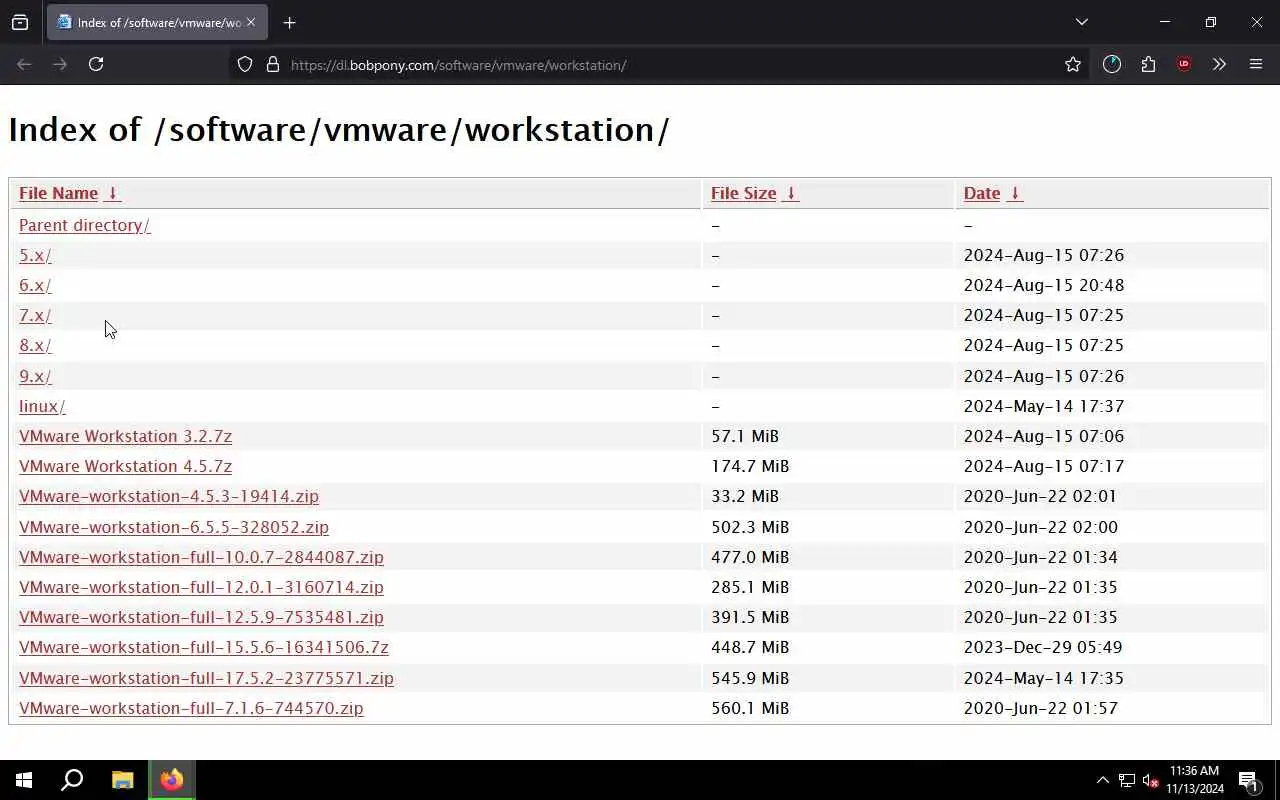Open File Explorer from taskbar
1280x800 pixels.
pyautogui.click(x=122, y=780)
